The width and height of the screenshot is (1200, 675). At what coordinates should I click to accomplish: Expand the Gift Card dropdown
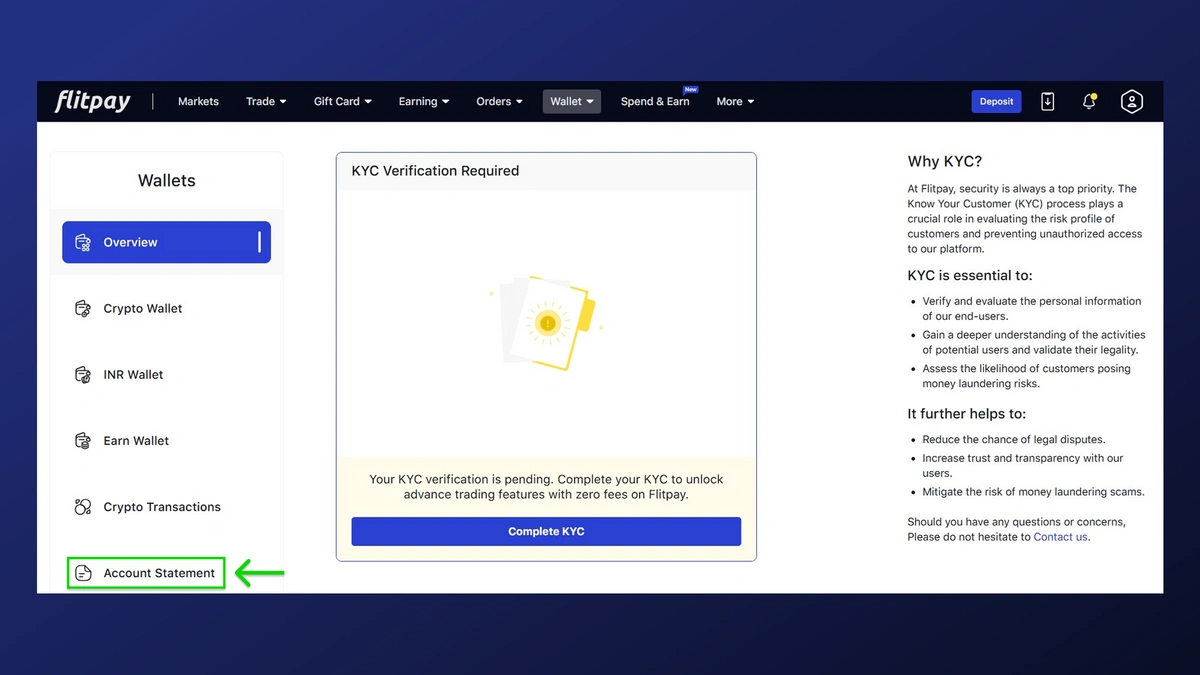click(342, 101)
